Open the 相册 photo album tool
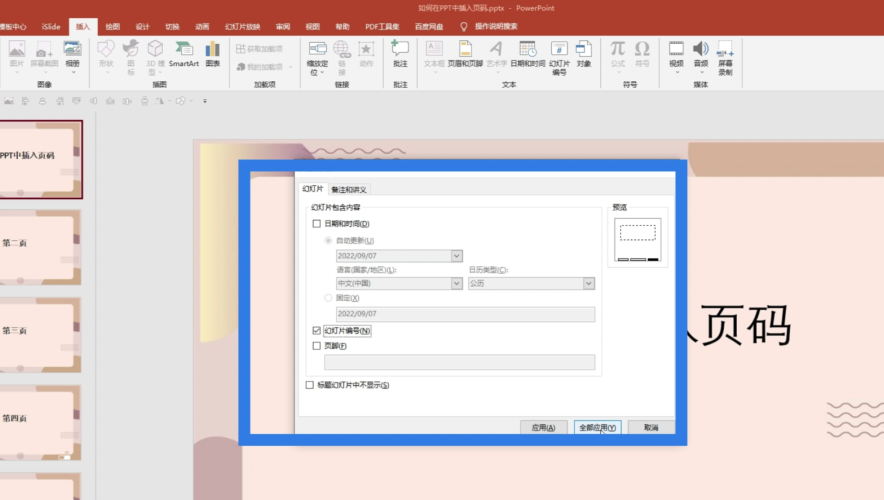The width and height of the screenshot is (884, 500). [x=72, y=56]
